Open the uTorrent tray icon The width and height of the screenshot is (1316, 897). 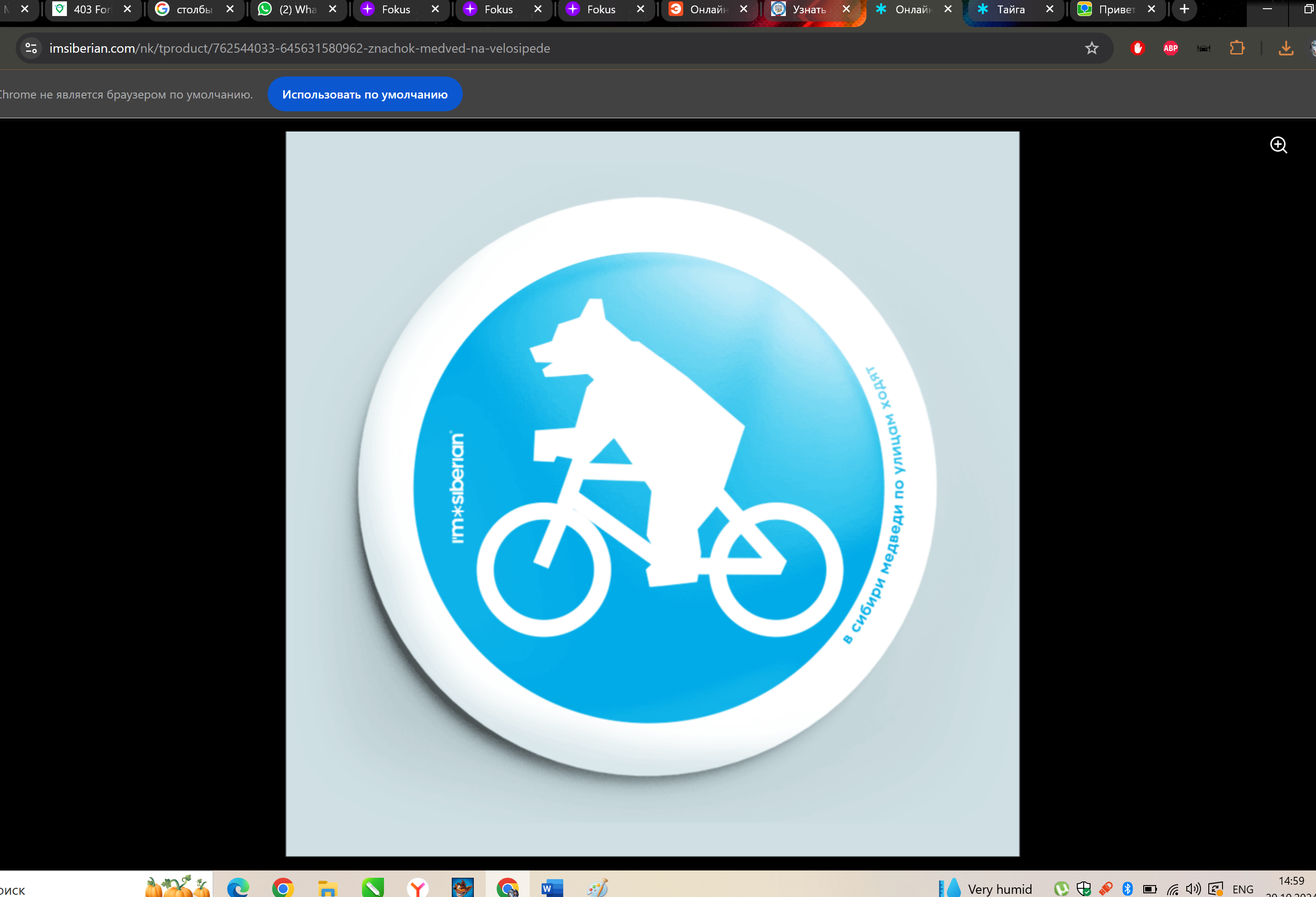[1061, 888]
